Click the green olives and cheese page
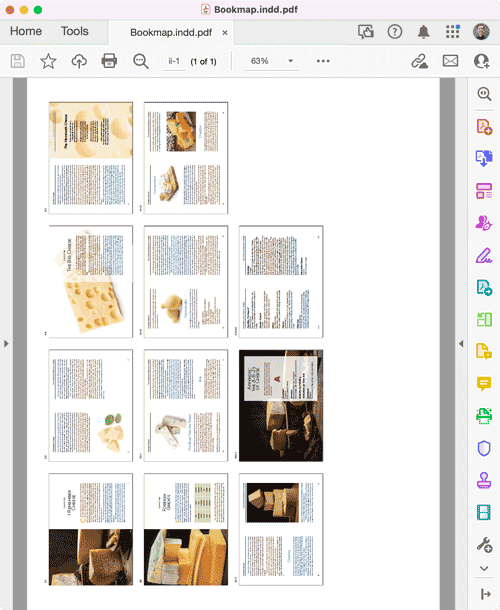 click(x=91, y=405)
